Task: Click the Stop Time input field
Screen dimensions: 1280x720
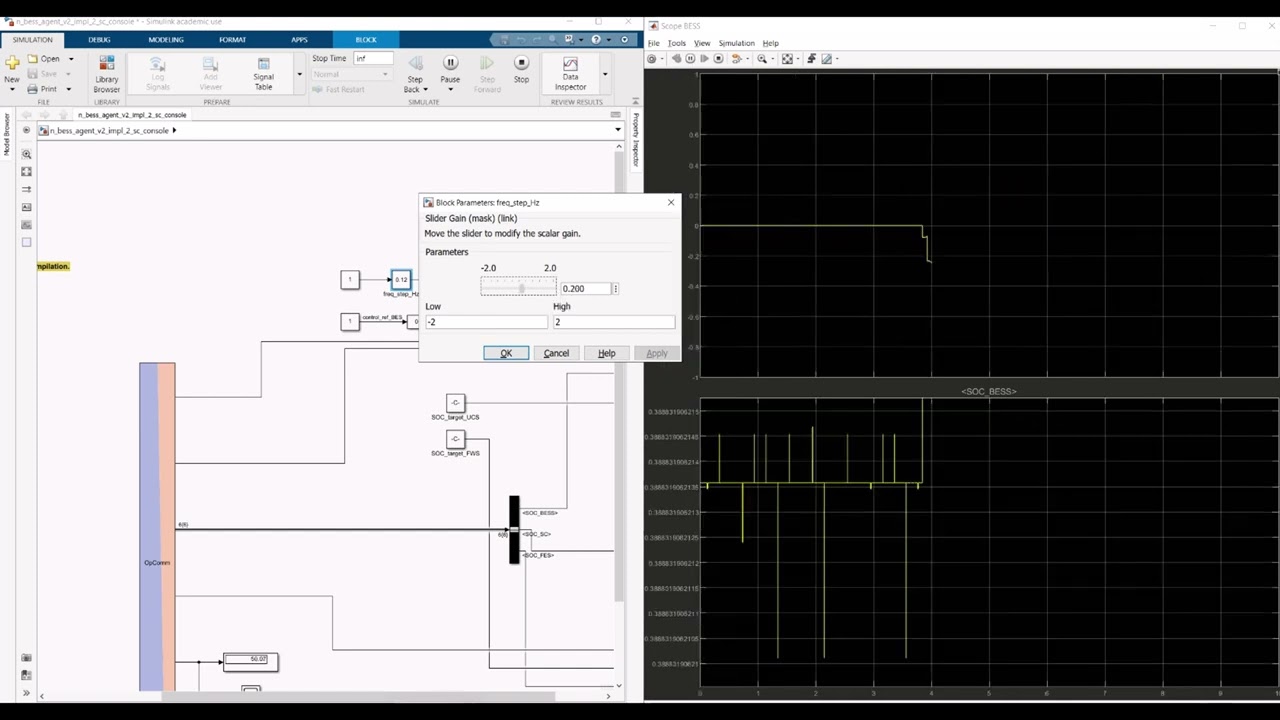Action: coord(372,58)
